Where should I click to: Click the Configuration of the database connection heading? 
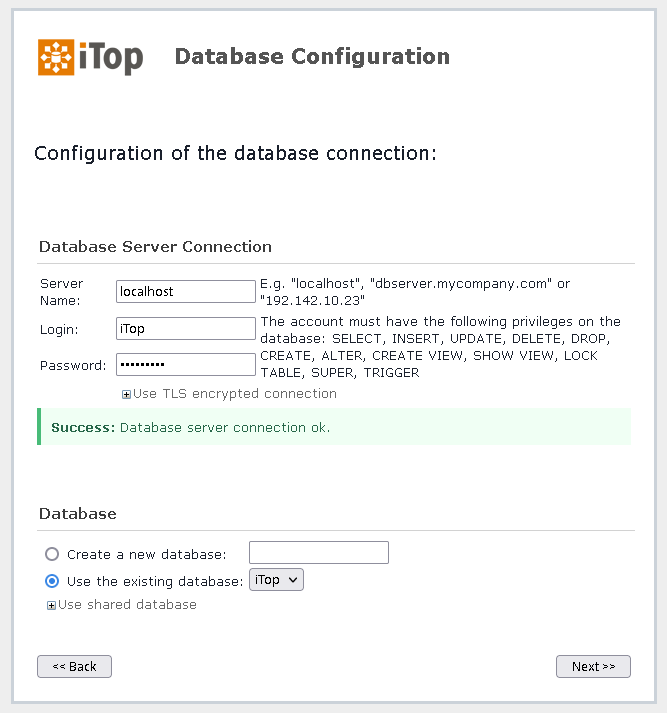pyautogui.click(x=236, y=154)
